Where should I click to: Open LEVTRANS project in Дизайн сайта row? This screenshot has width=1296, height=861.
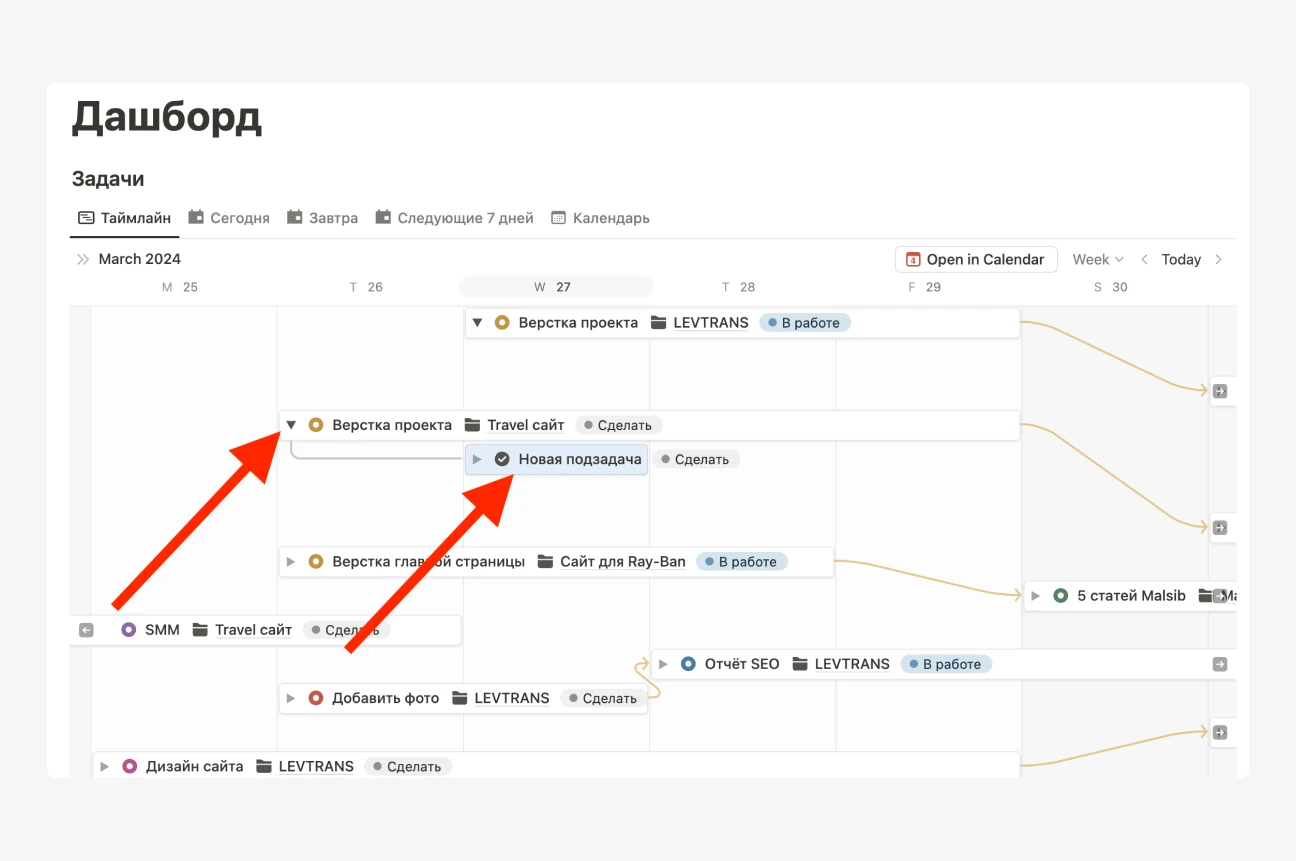316,766
